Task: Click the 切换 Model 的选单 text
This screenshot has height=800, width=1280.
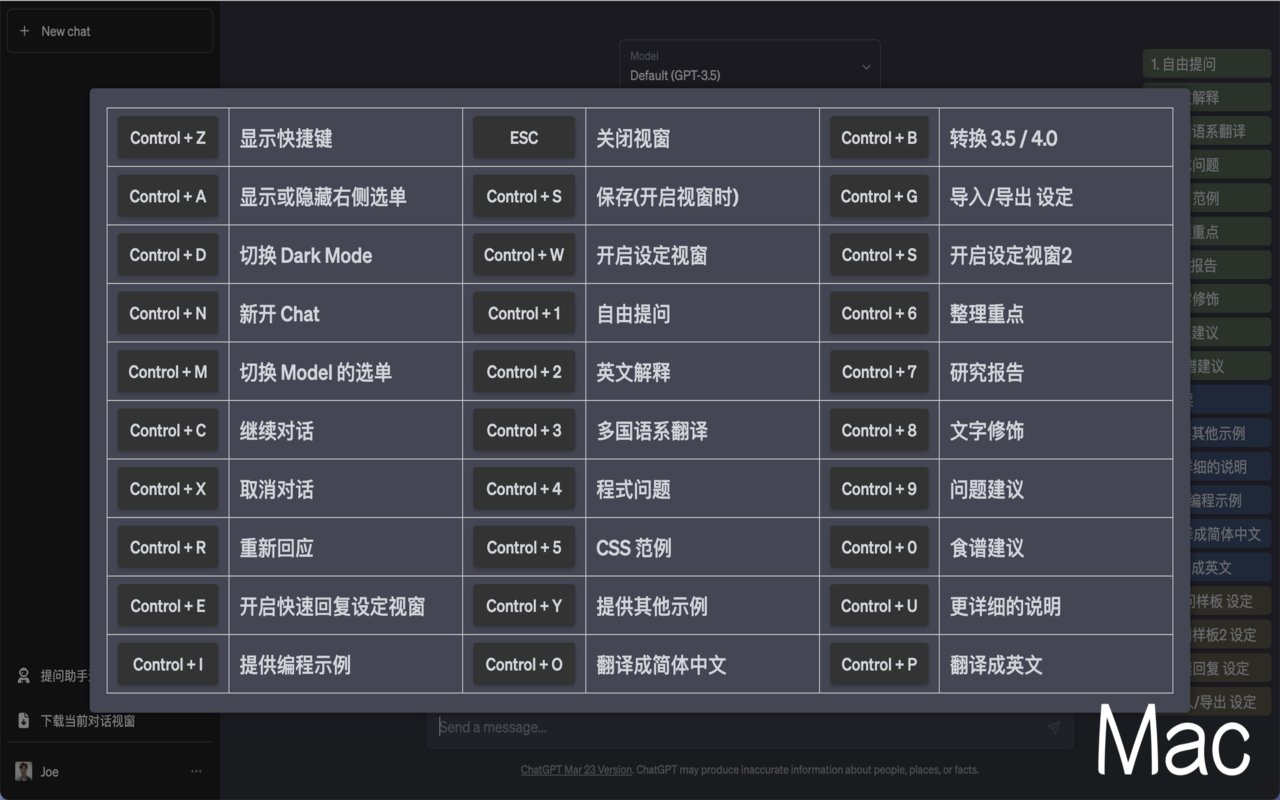Action: (x=315, y=372)
